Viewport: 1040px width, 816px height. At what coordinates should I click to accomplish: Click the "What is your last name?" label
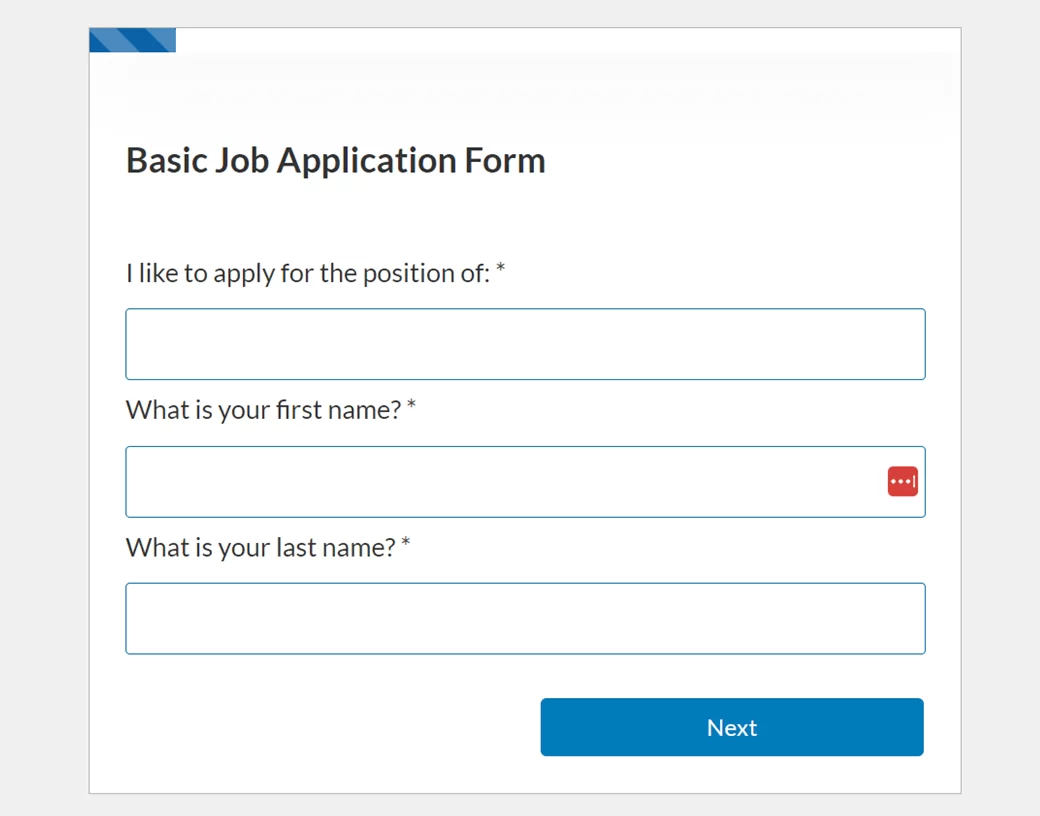(x=261, y=548)
